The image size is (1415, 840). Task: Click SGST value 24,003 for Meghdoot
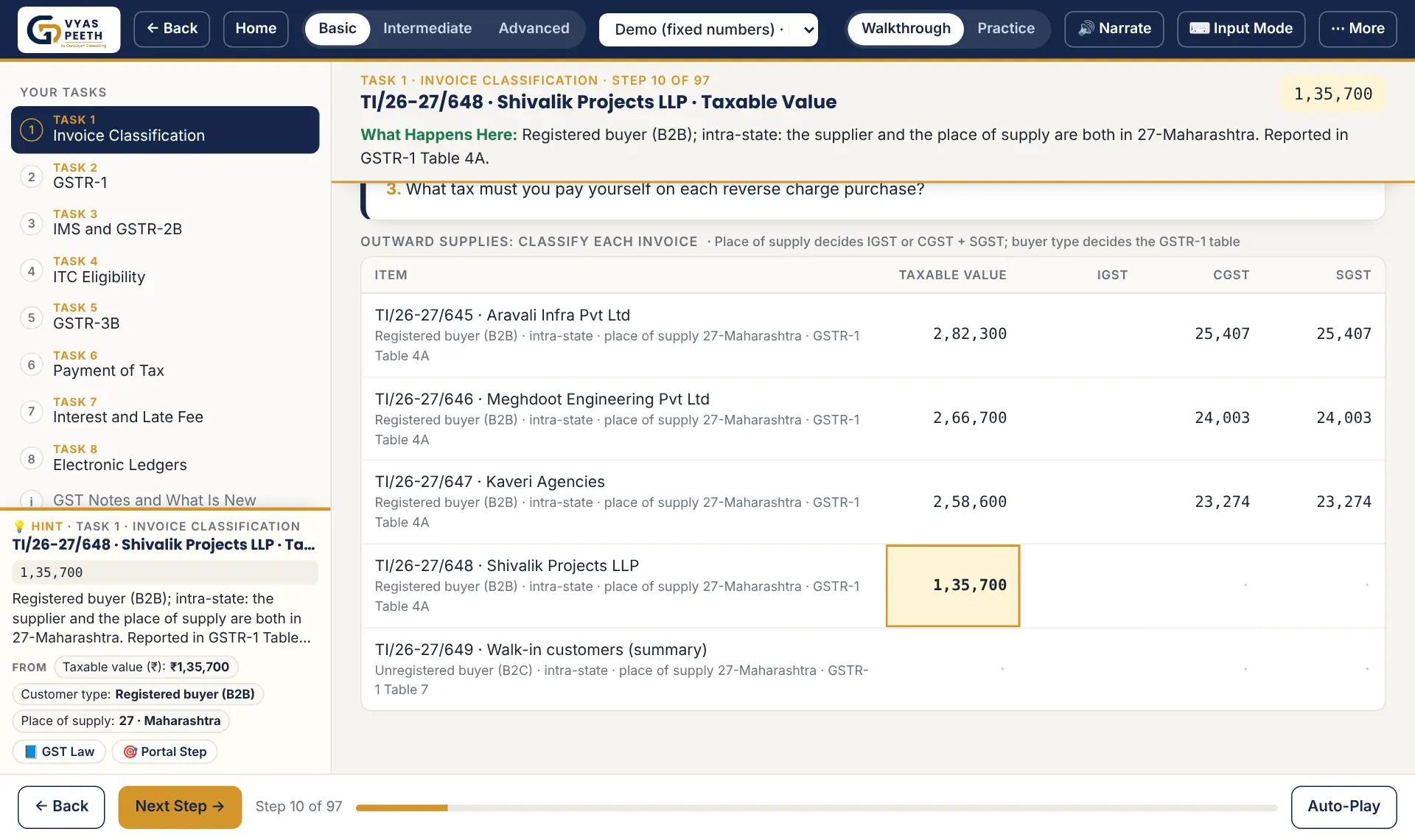pyautogui.click(x=1344, y=418)
